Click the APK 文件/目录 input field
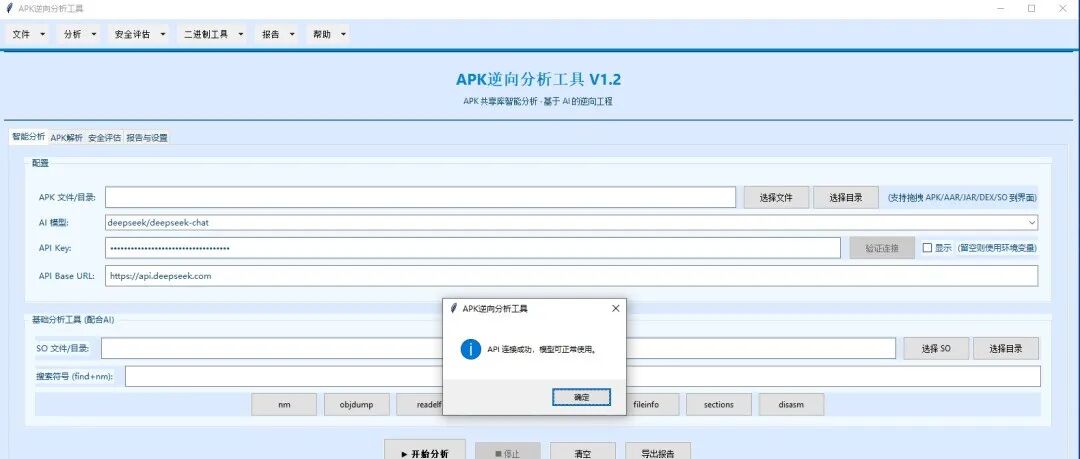The width and height of the screenshot is (1080, 459). click(420, 197)
